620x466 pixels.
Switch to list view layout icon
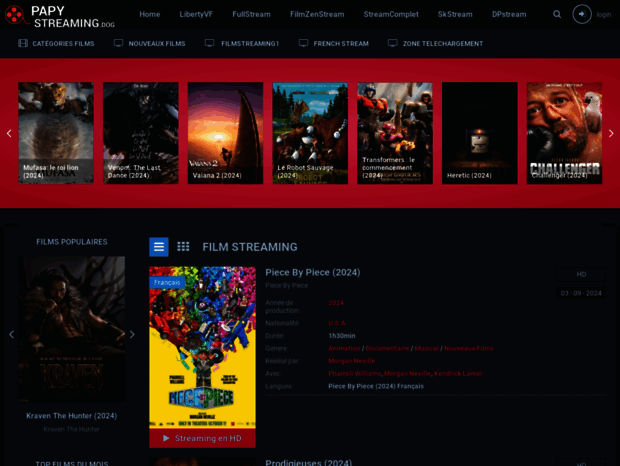pos(159,247)
